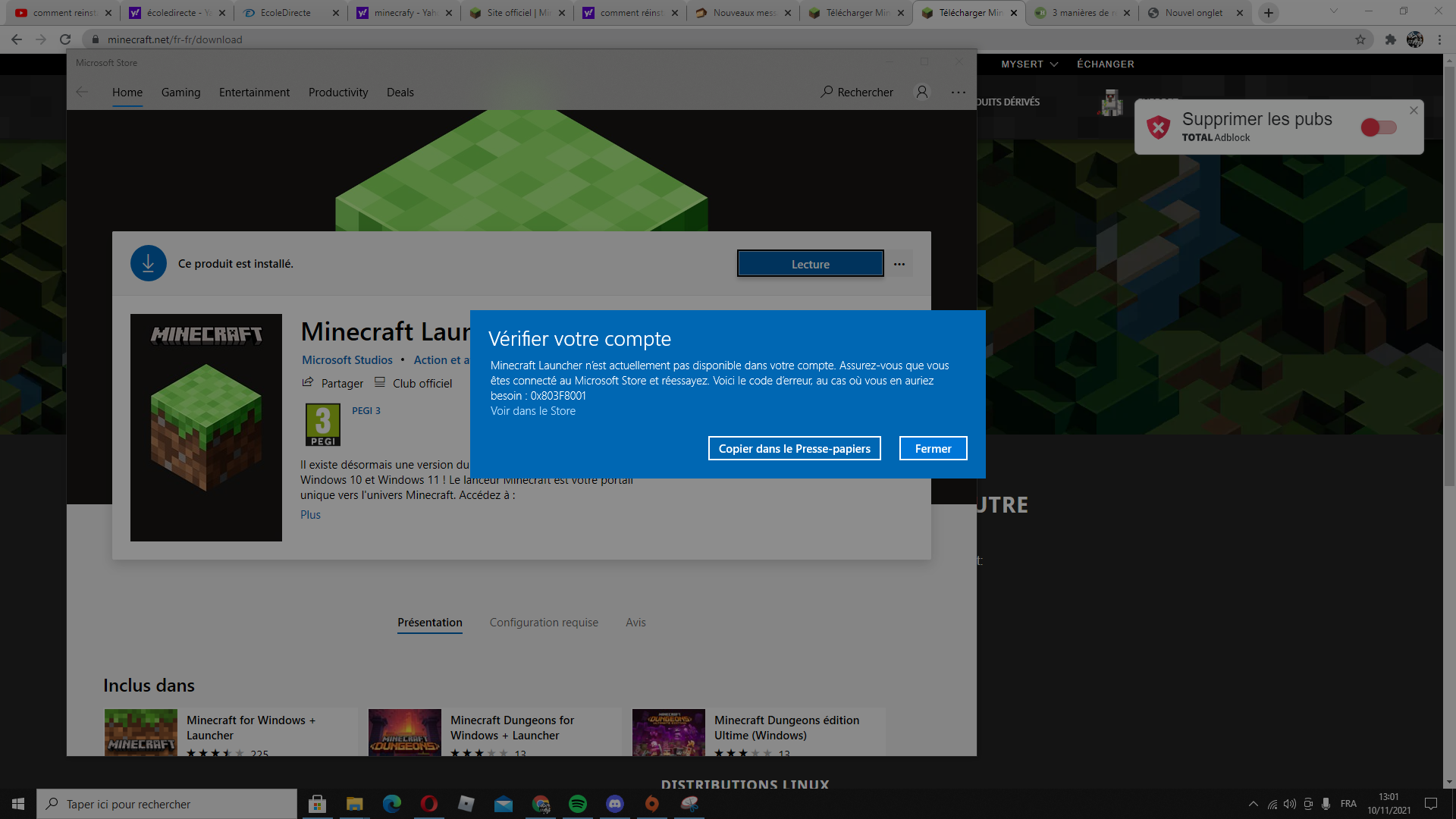Screen dimensions: 1456x819
Task: Close the Total Adblock popup
Action: (x=1414, y=111)
